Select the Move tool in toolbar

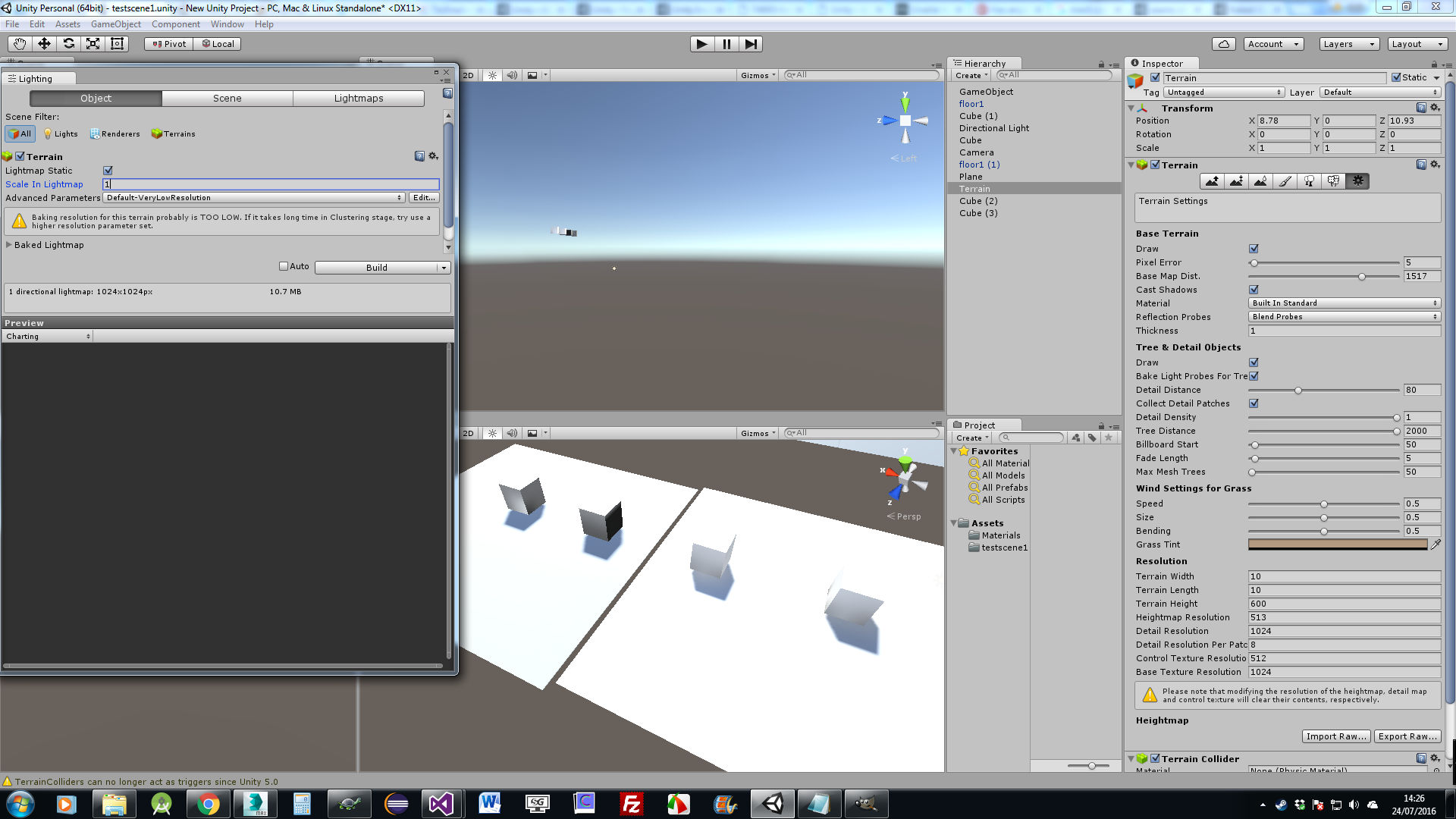(x=44, y=44)
